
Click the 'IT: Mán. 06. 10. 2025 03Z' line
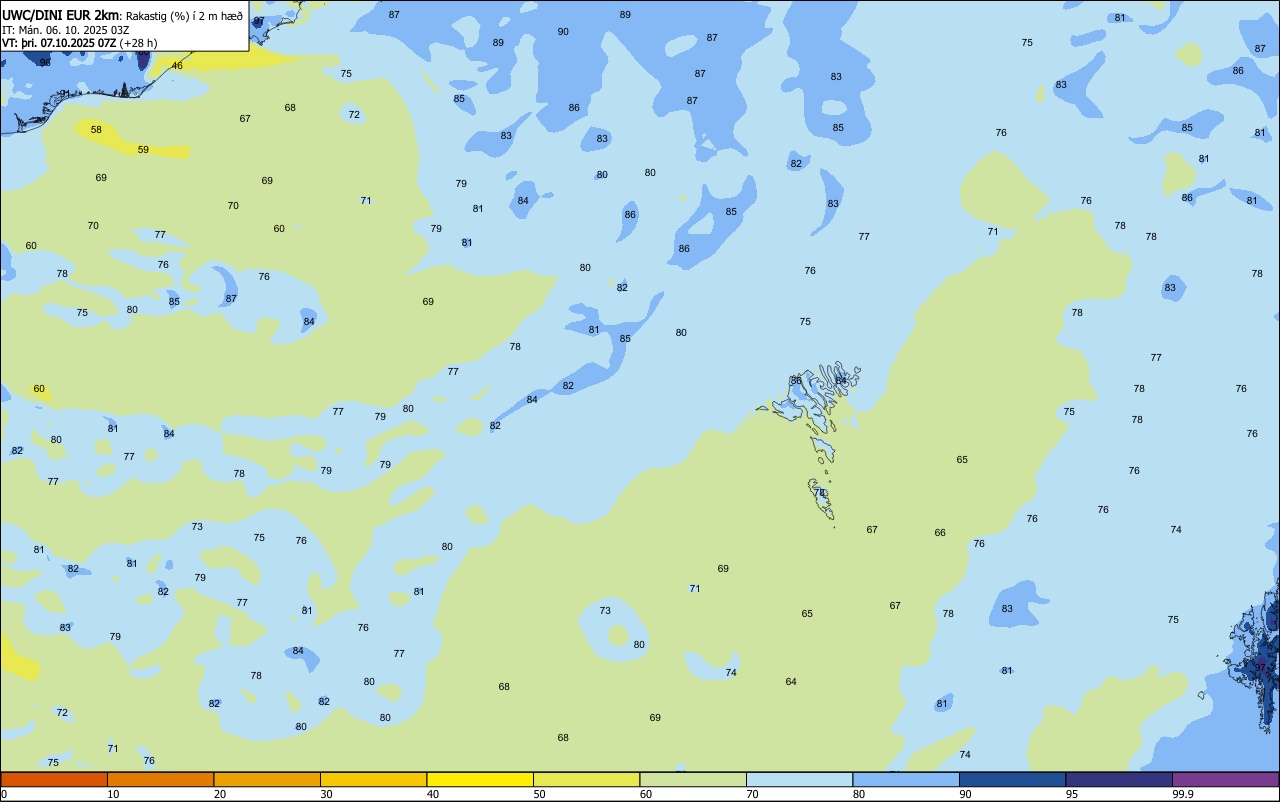[64, 30]
